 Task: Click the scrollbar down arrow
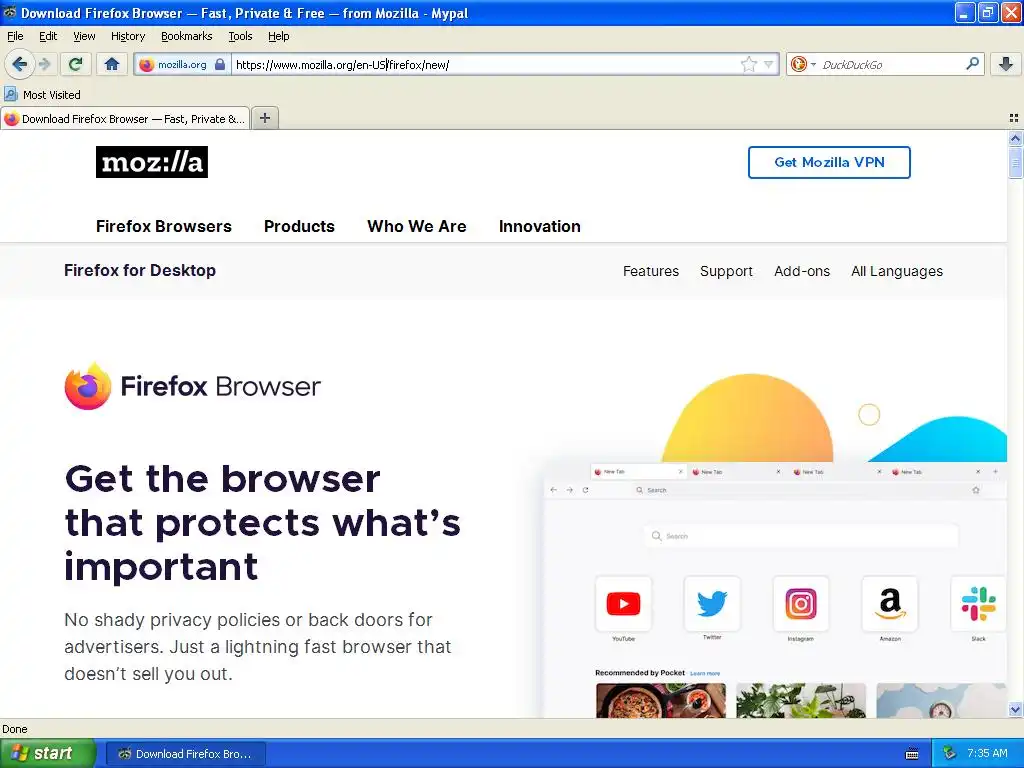(x=1015, y=709)
